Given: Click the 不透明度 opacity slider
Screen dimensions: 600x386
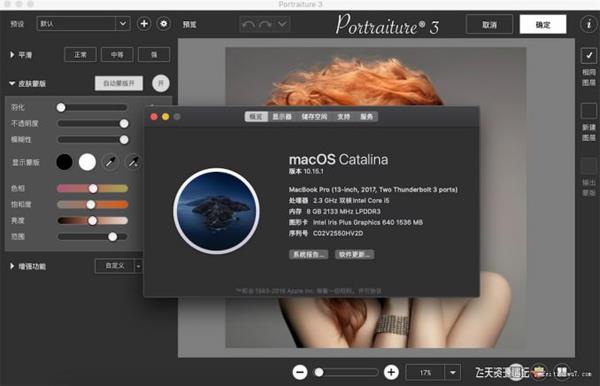Looking at the screenshot, I should pos(92,124).
